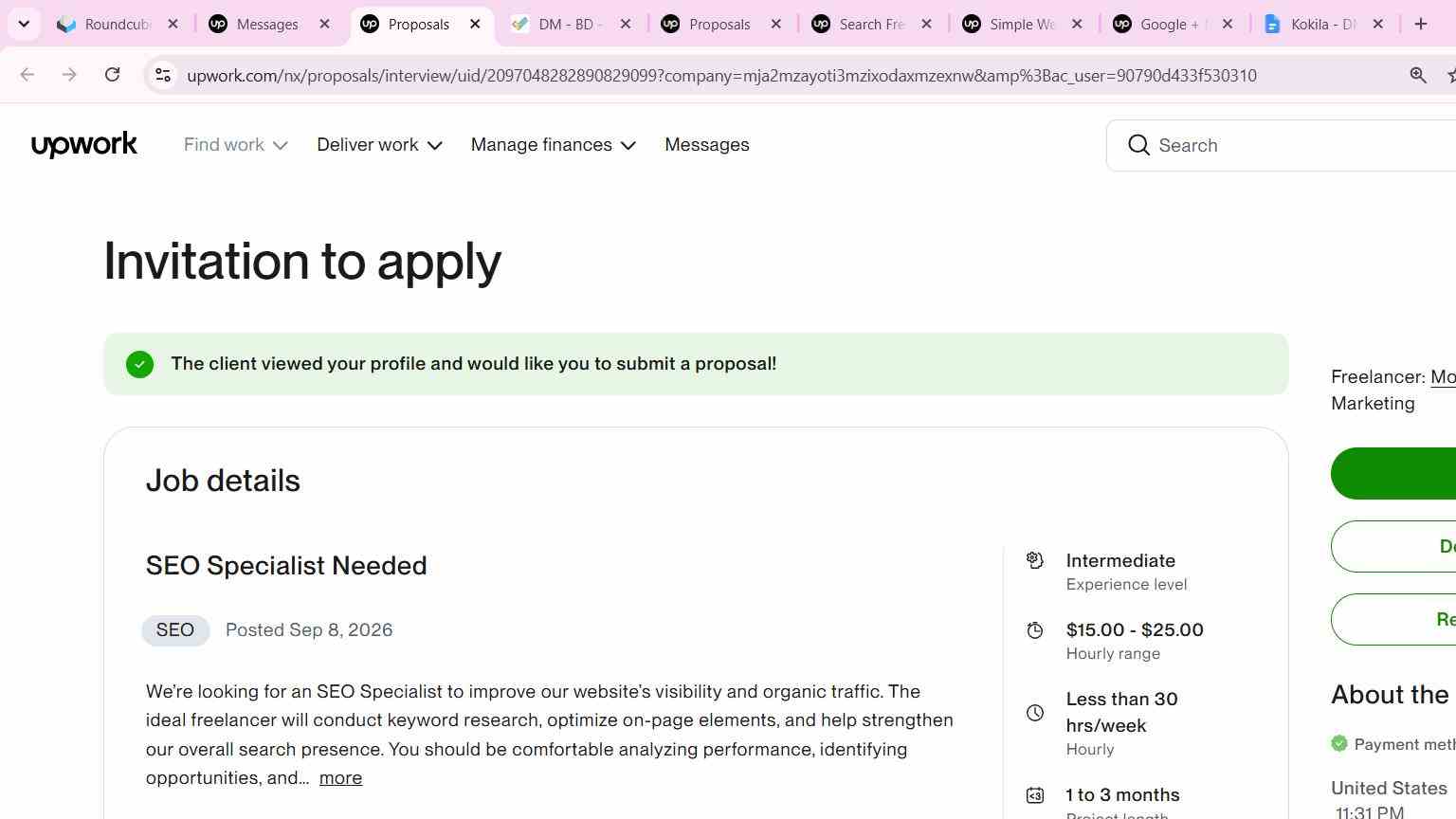This screenshot has width=1456, height=819.
Task: Click the SEO skill tag
Action: 175,630
